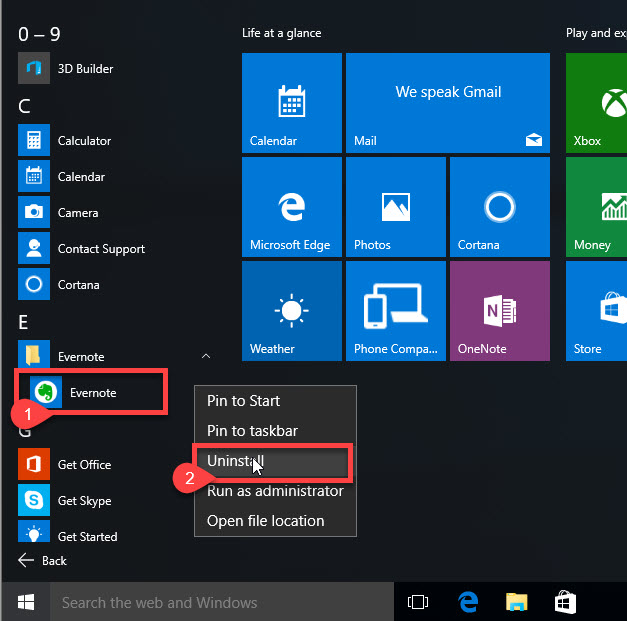This screenshot has width=627, height=621.
Task: Open File Explorer on the taskbar
Action: pyautogui.click(x=517, y=602)
